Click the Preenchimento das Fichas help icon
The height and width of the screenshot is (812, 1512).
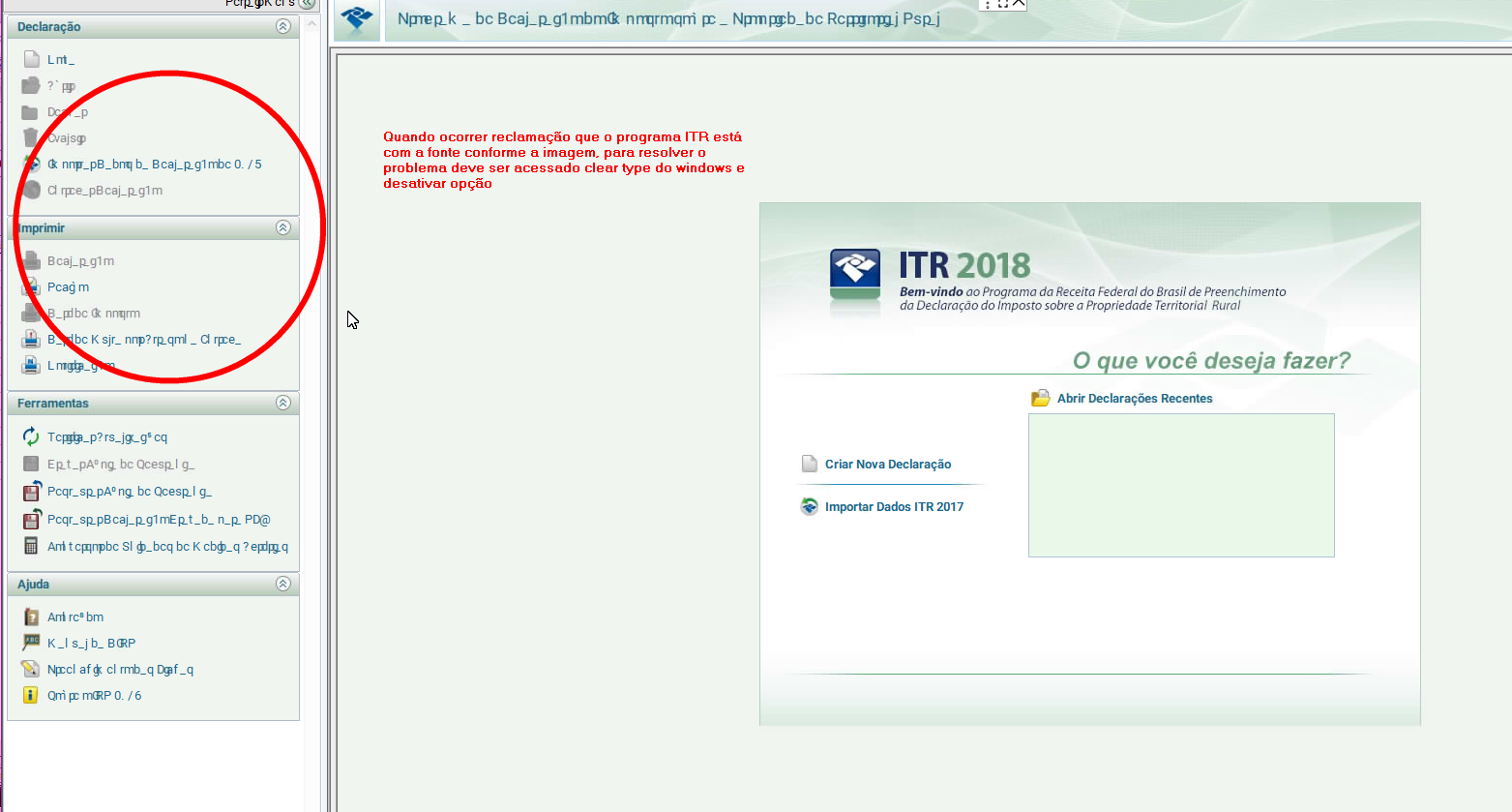click(x=31, y=669)
